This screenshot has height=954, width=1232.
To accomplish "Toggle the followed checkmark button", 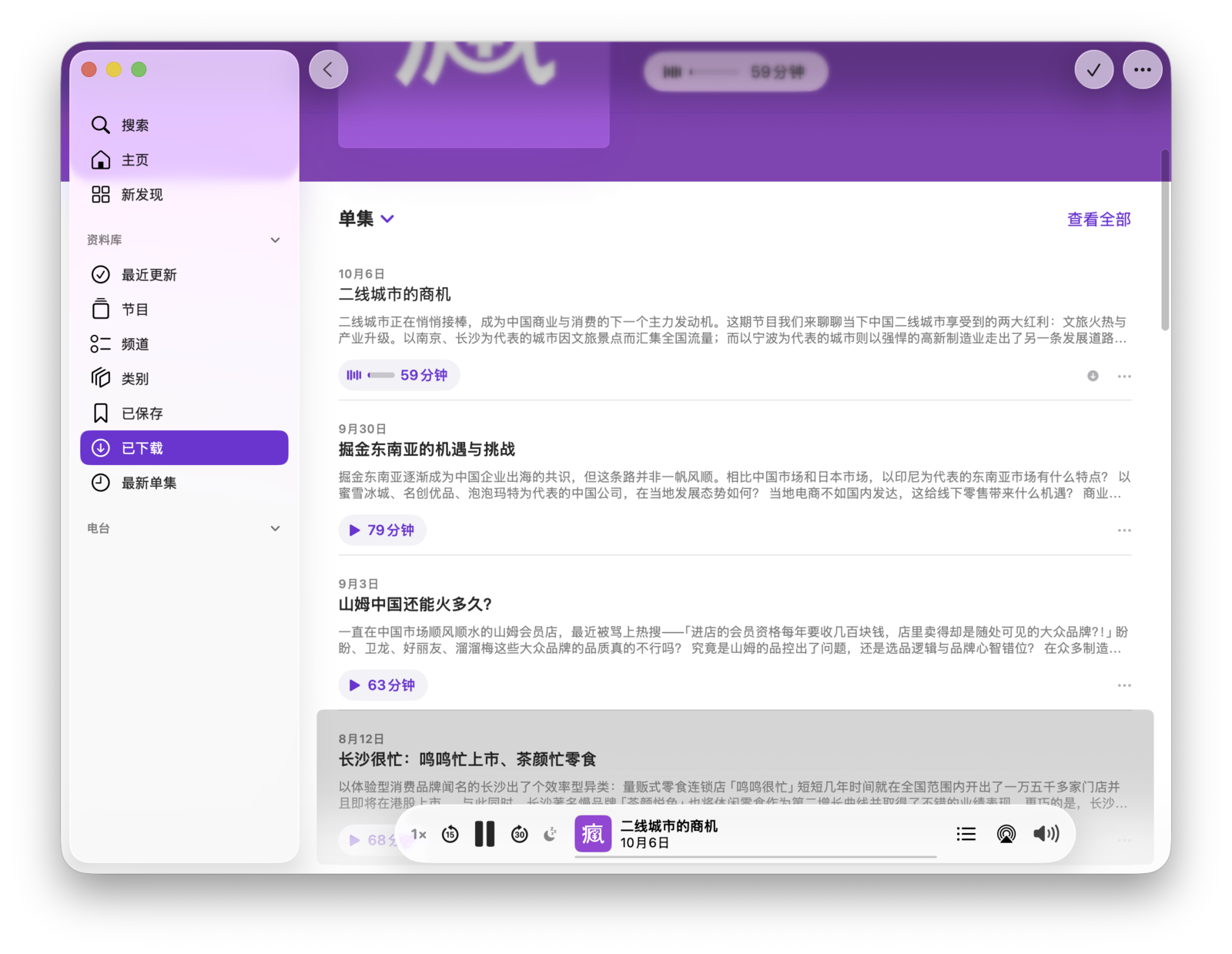I will click(x=1093, y=70).
